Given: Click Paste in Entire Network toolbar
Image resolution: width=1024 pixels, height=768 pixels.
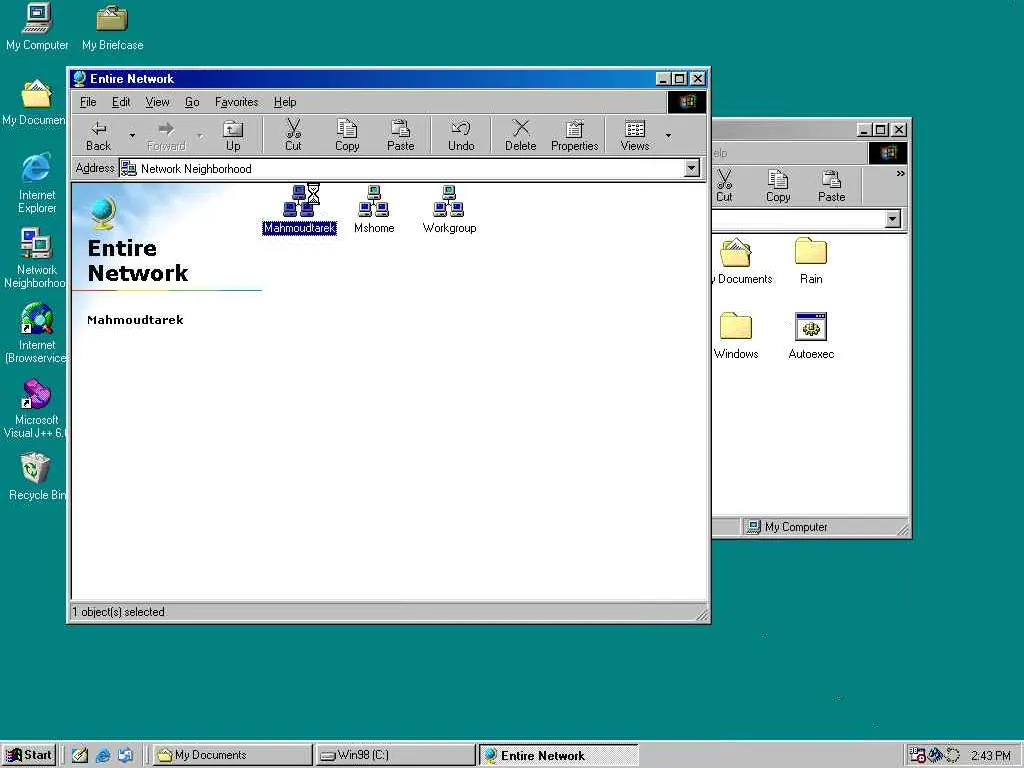Looking at the screenshot, I should pyautogui.click(x=400, y=136).
